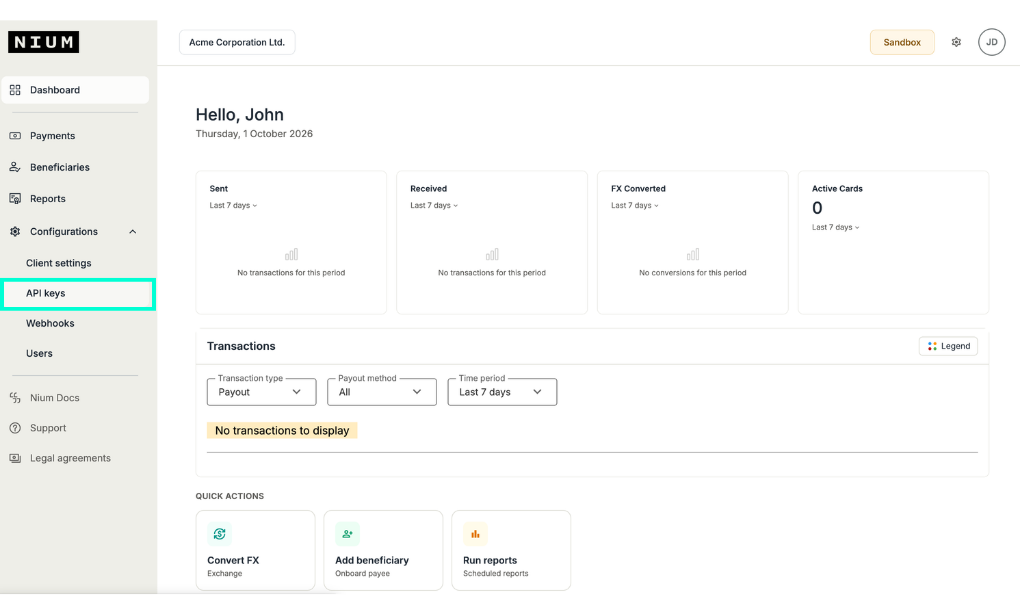Image resolution: width=1020 pixels, height=614 pixels.
Task: Click the Nium Docs link icon
Action: click(x=15, y=397)
